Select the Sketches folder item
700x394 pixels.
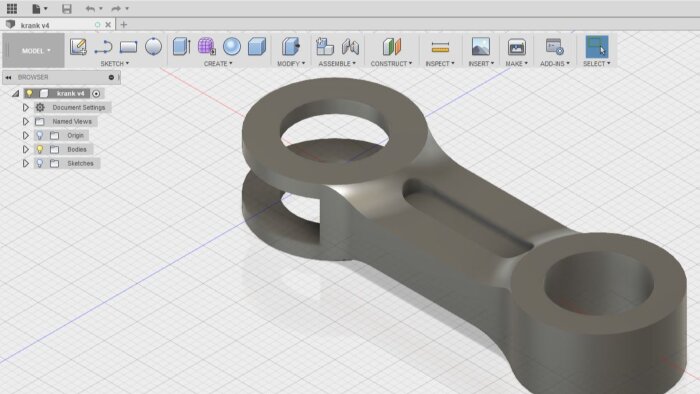[x=80, y=163]
